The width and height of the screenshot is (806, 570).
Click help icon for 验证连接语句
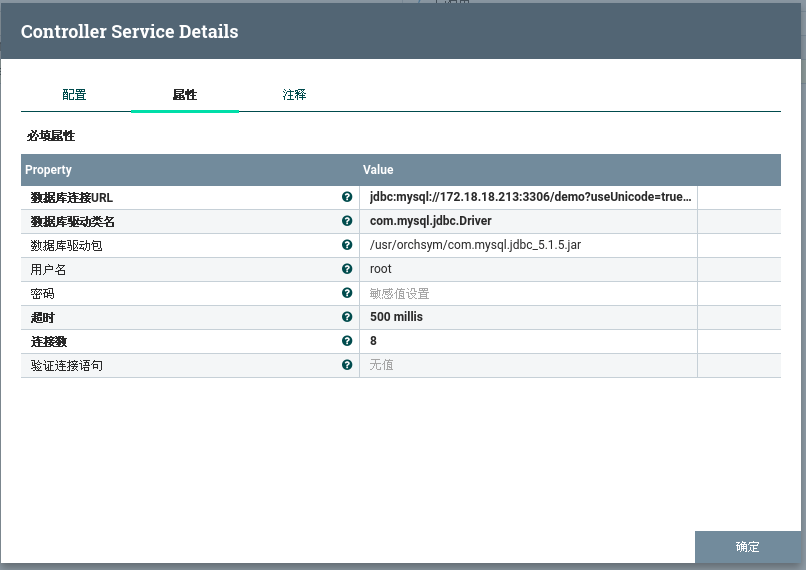click(347, 365)
